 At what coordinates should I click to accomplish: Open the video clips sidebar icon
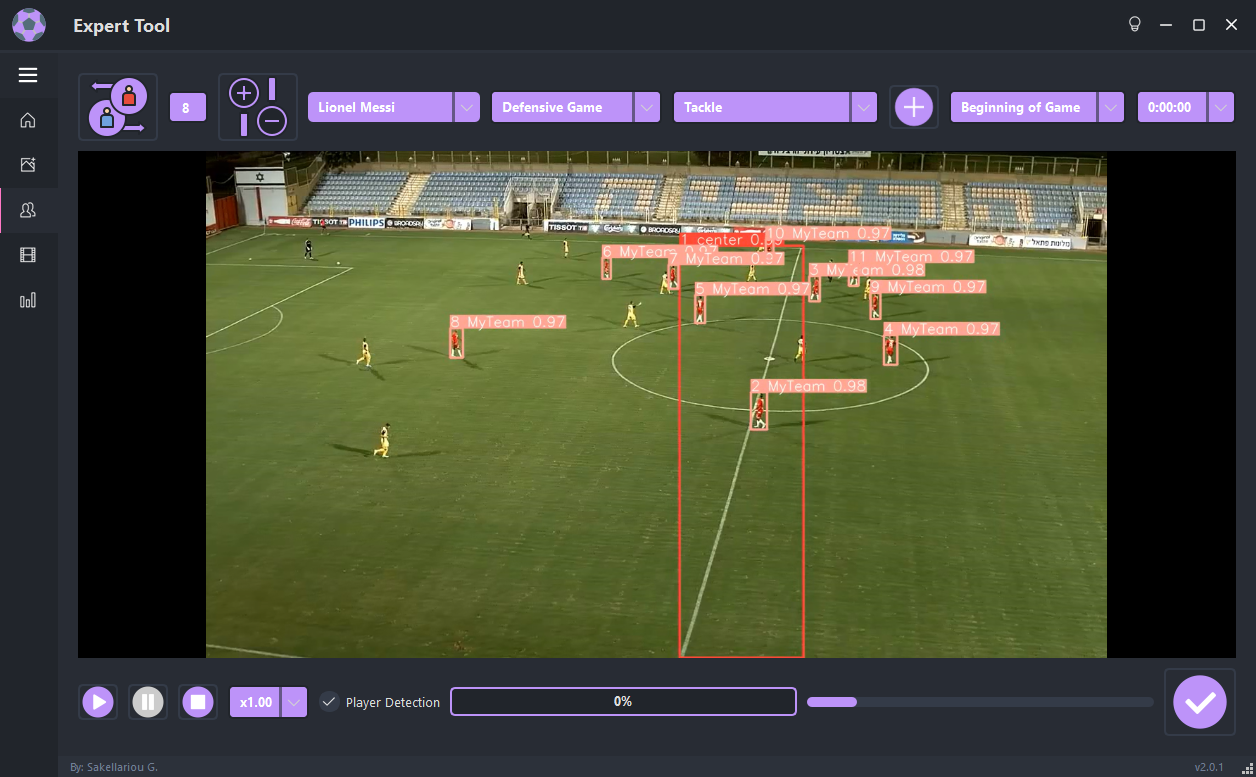tap(27, 254)
